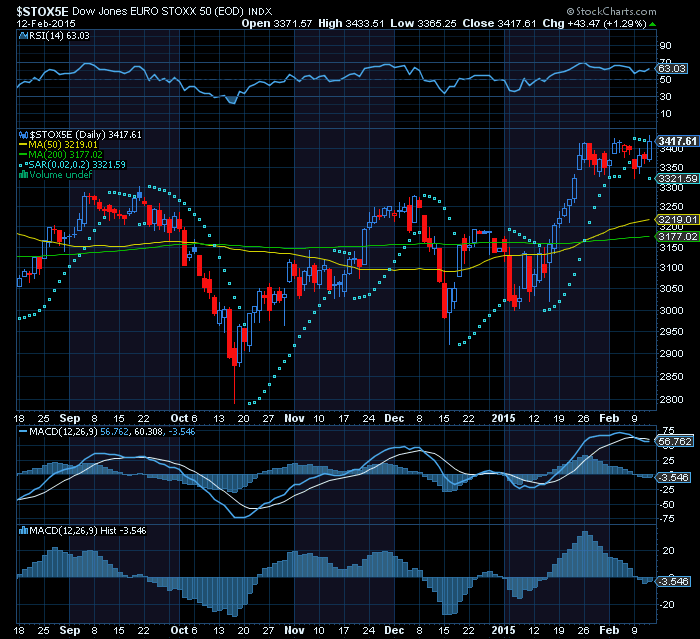
Task: Click the Low 3365.25 value
Action: pos(423,24)
